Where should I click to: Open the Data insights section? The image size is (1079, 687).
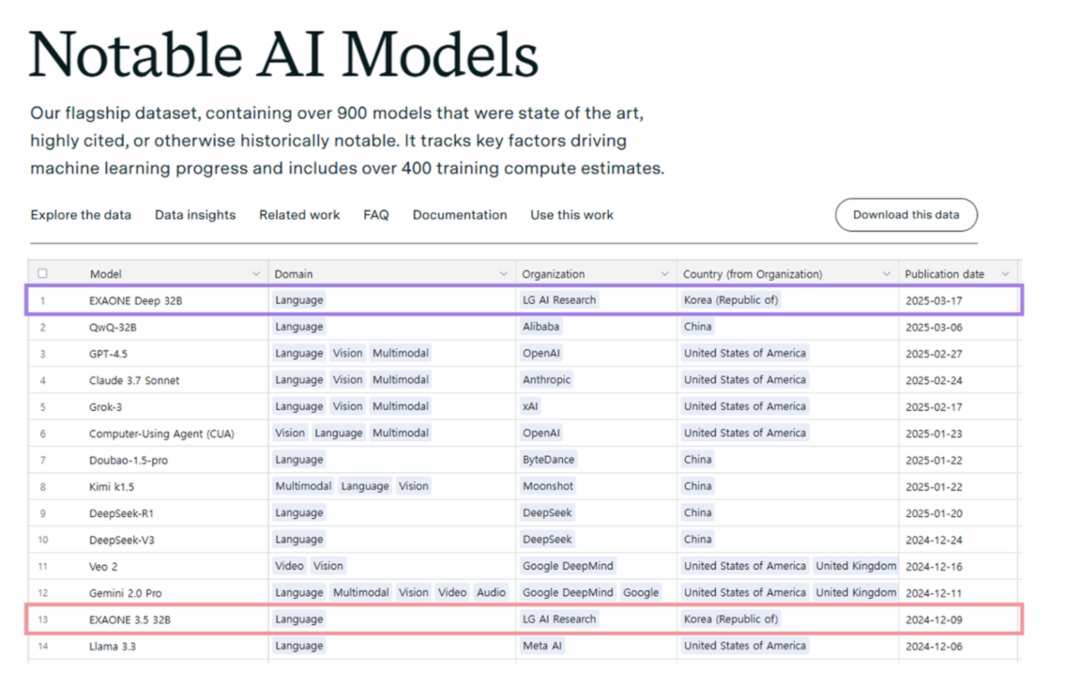(x=194, y=214)
